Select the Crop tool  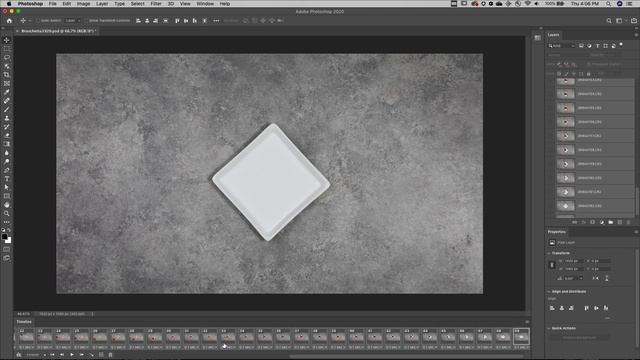7,75
